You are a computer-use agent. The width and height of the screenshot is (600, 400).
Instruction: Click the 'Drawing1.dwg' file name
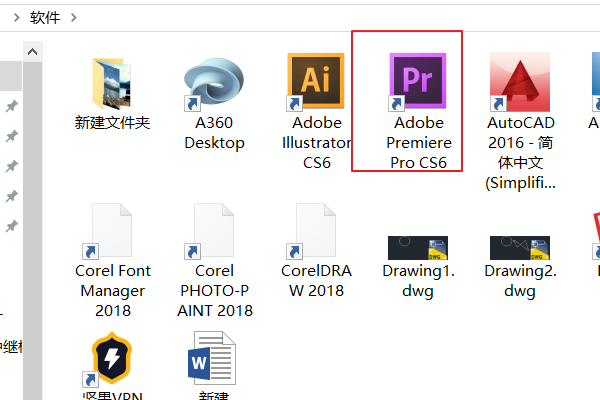(x=418, y=281)
